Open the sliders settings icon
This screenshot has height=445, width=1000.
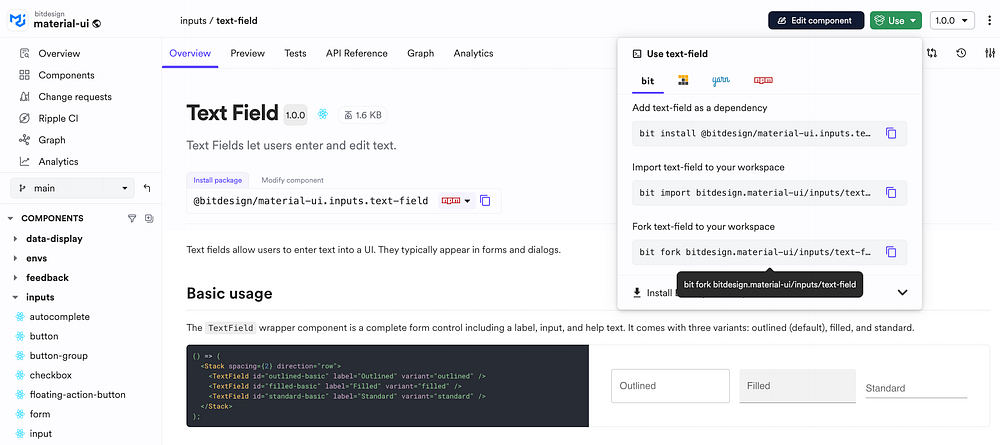[990, 54]
